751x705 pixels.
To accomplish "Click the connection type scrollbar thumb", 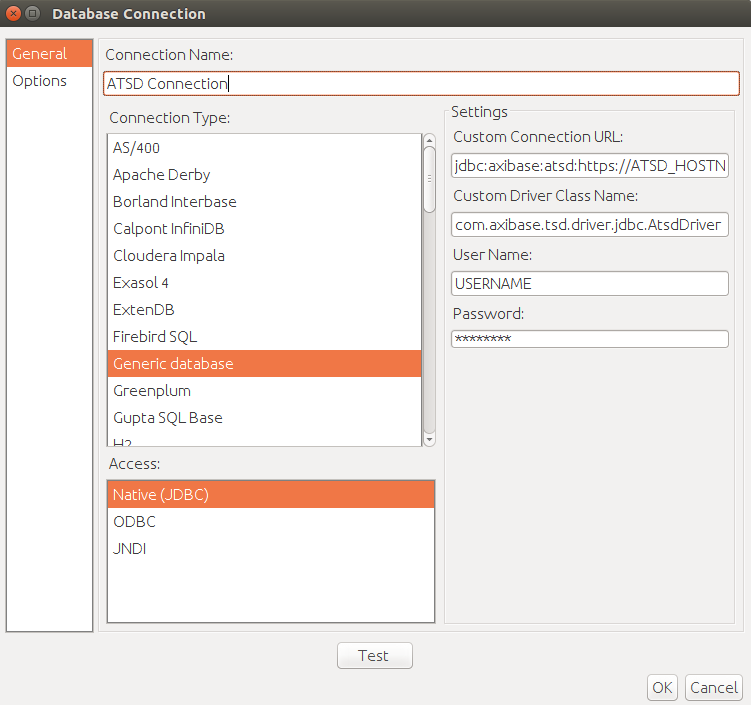I will click(x=430, y=179).
